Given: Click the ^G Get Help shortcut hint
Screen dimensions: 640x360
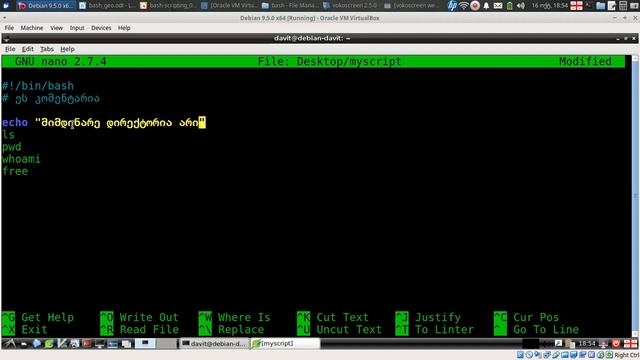Looking at the screenshot, I should tap(38, 317).
